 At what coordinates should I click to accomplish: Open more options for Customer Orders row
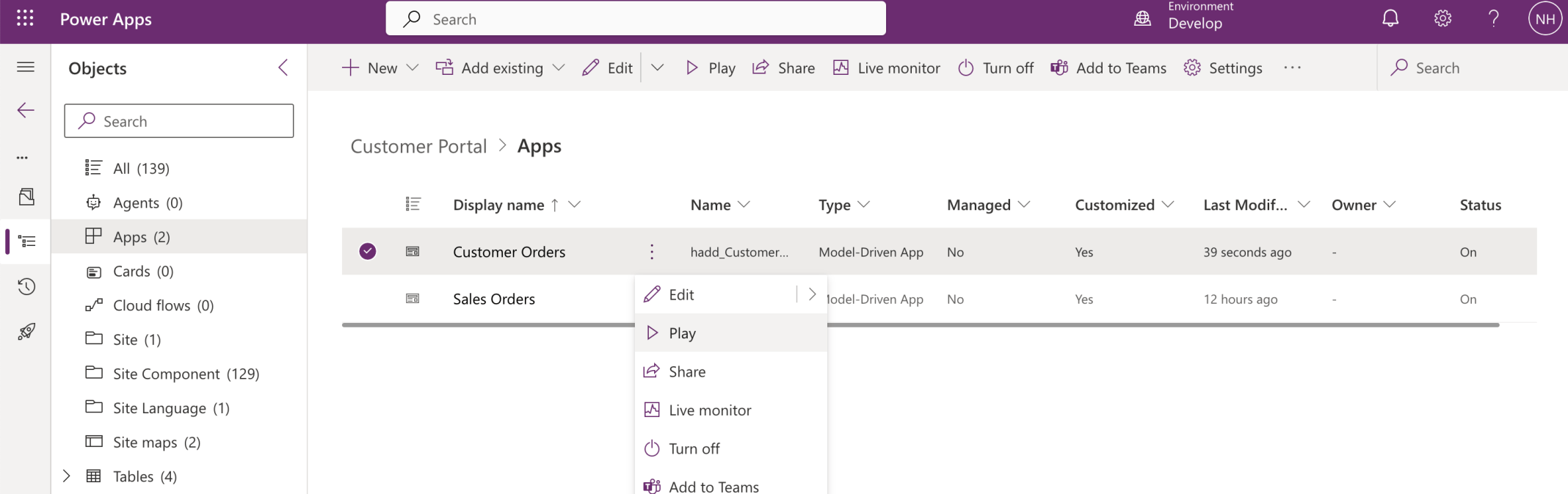coord(651,252)
